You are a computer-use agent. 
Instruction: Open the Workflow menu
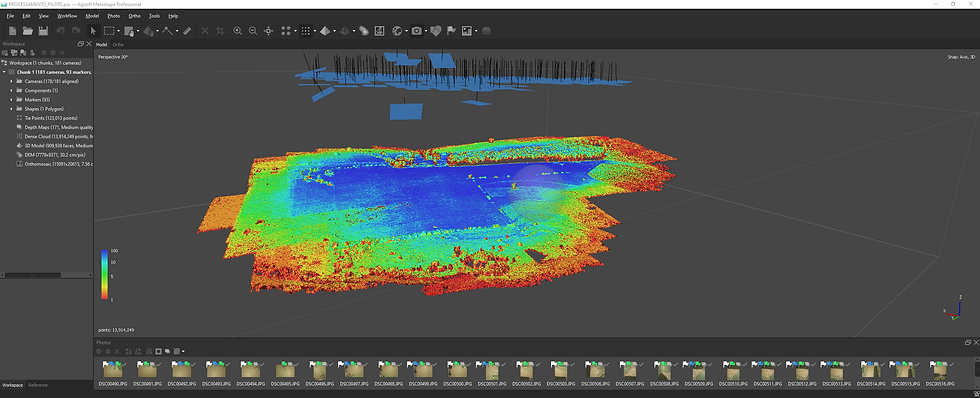click(x=67, y=16)
